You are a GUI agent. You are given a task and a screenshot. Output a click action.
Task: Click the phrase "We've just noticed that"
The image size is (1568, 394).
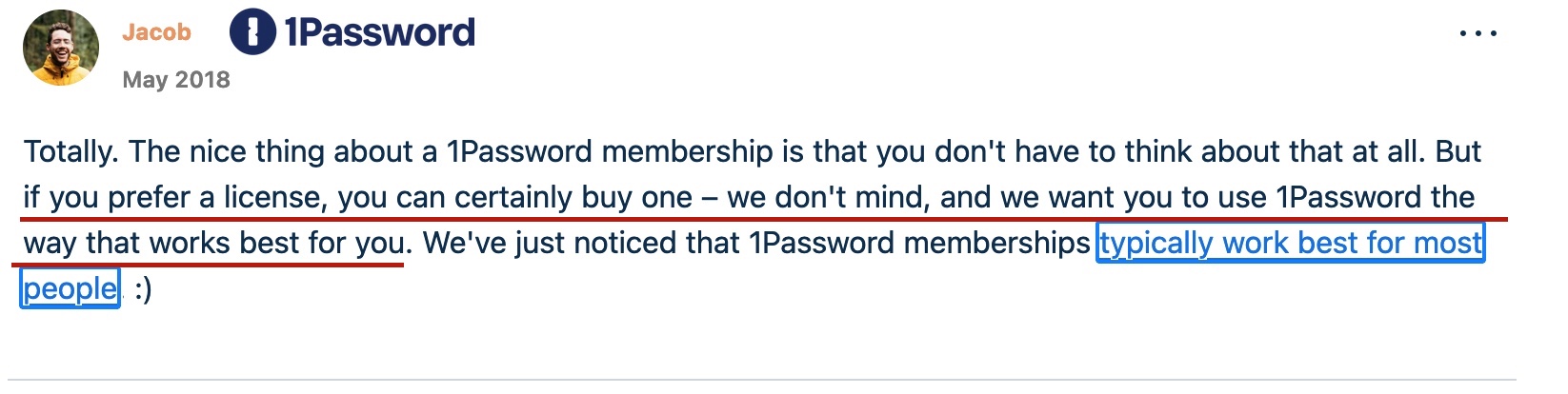581,244
